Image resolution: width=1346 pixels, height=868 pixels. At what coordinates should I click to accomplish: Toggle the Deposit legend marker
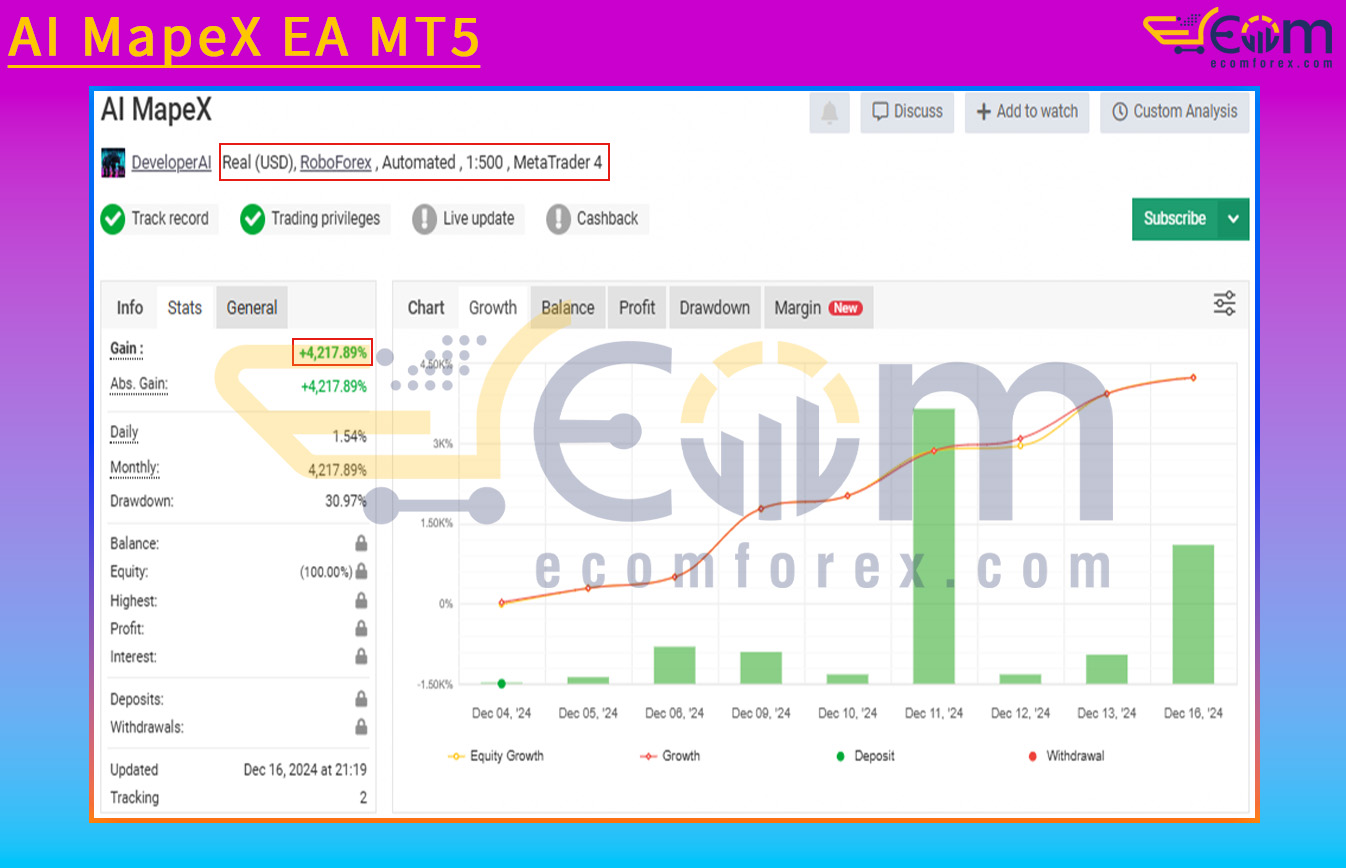tap(866, 756)
